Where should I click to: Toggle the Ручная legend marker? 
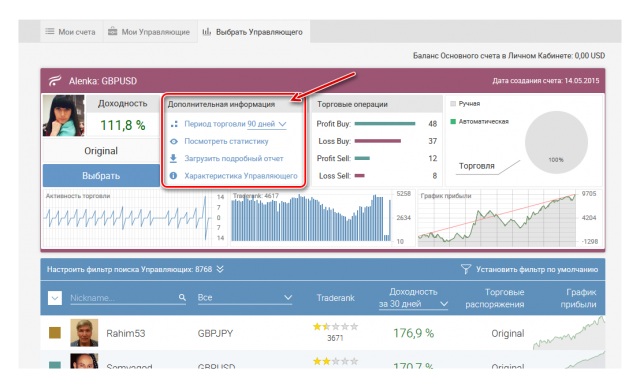click(x=453, y=104)
